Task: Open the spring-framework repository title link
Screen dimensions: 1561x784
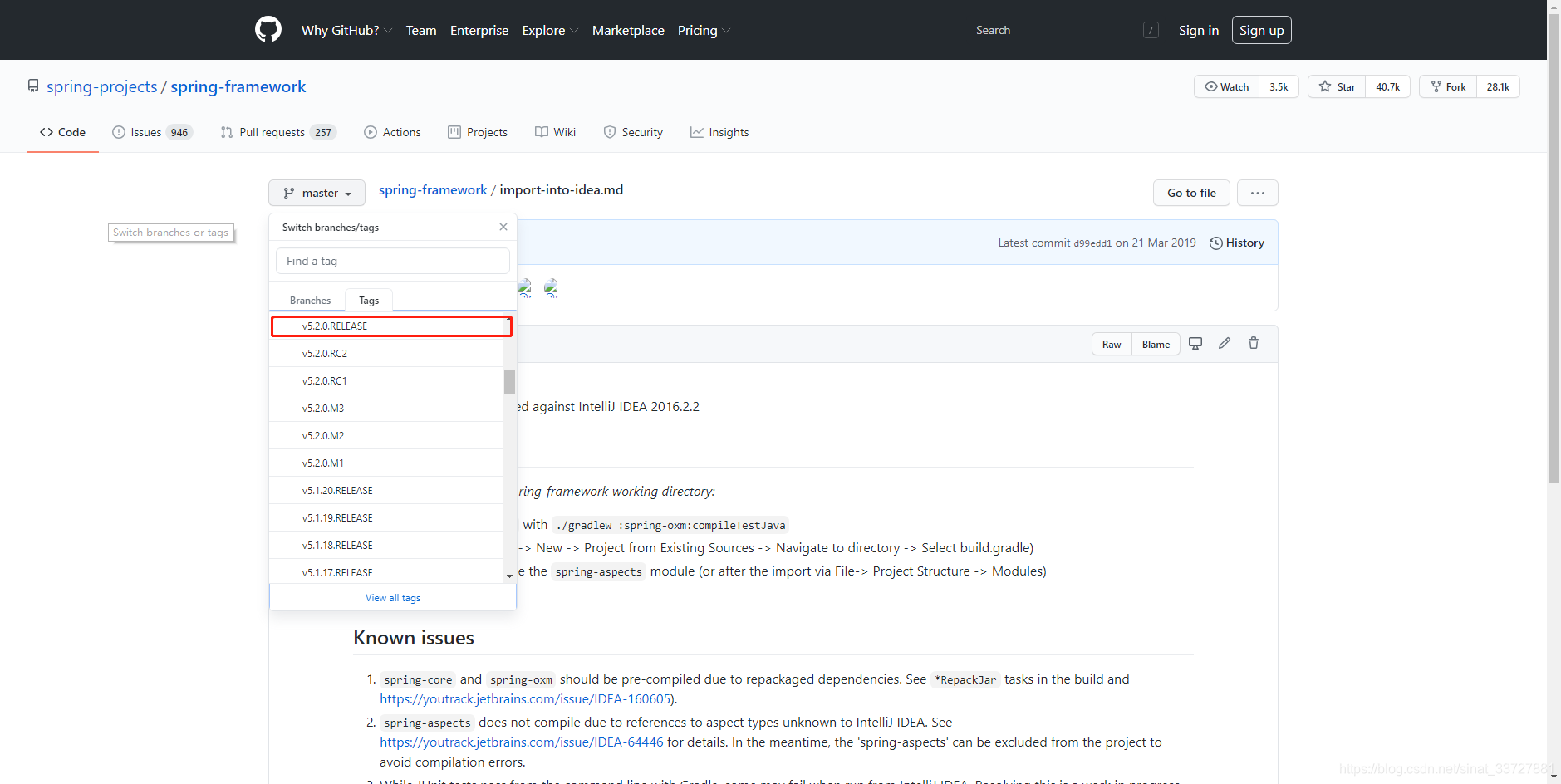Action: click(x=238, y=87)
